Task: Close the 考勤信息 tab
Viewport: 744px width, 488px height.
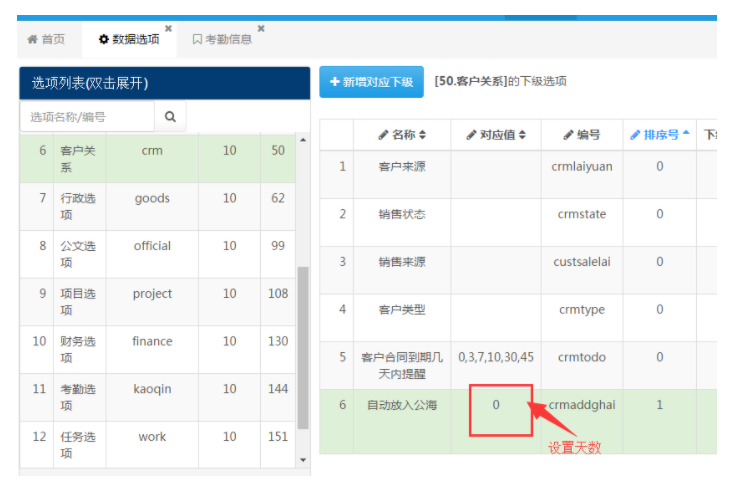Action: pos(260,29)
